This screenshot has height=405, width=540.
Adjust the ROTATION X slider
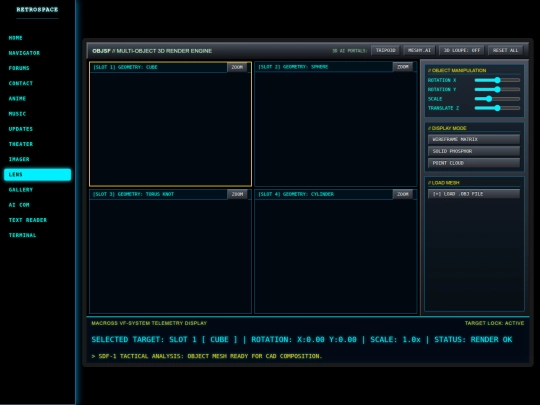point(497,80)
